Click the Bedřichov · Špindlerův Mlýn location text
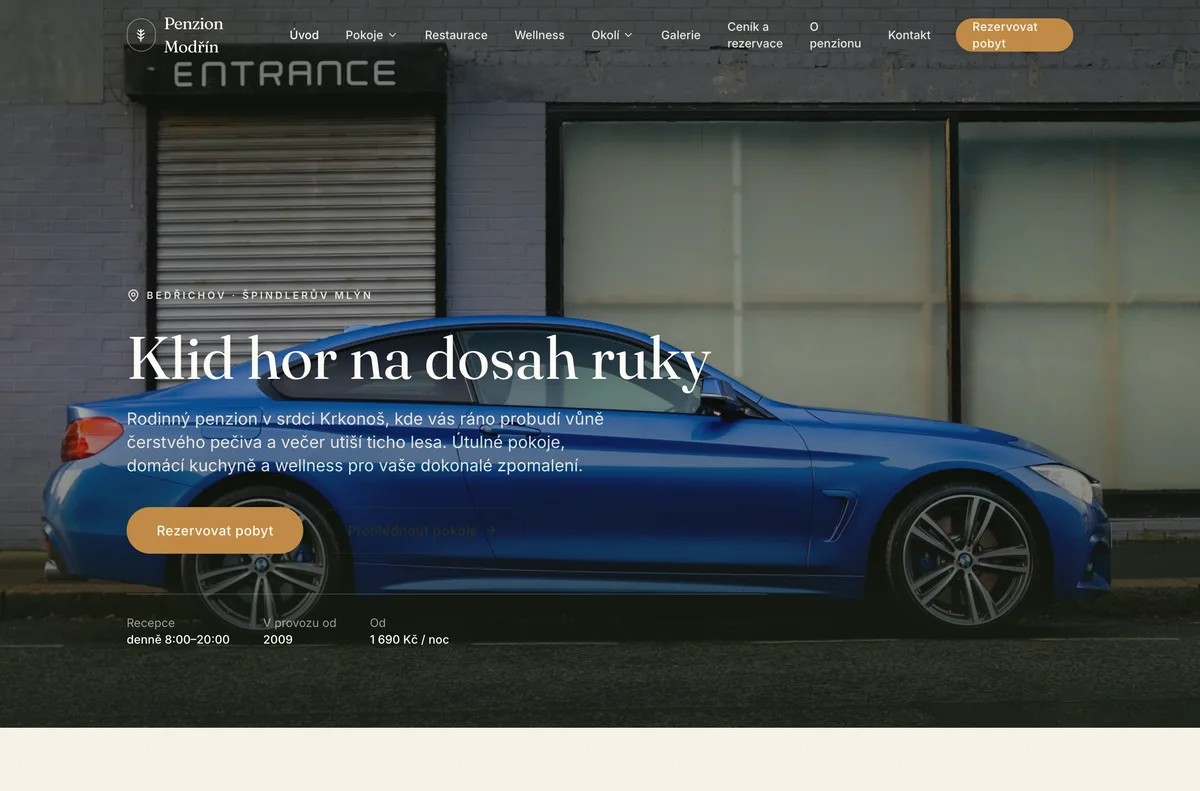 pos(259,296)
